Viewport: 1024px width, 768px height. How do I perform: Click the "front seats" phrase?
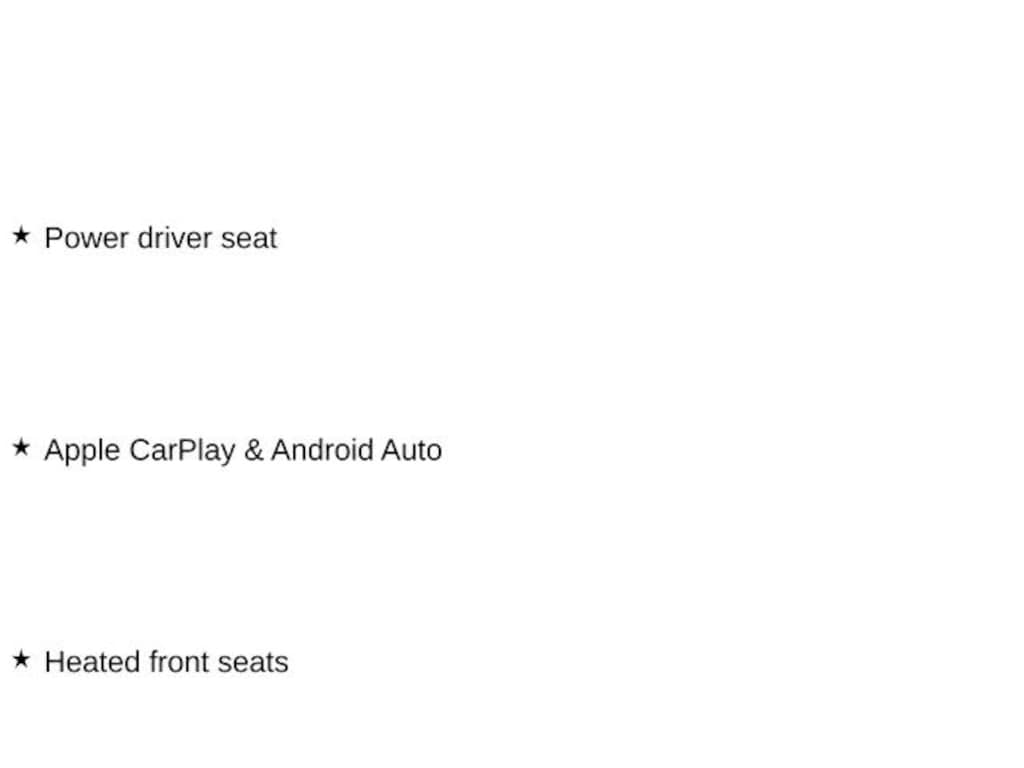point(218,662)
